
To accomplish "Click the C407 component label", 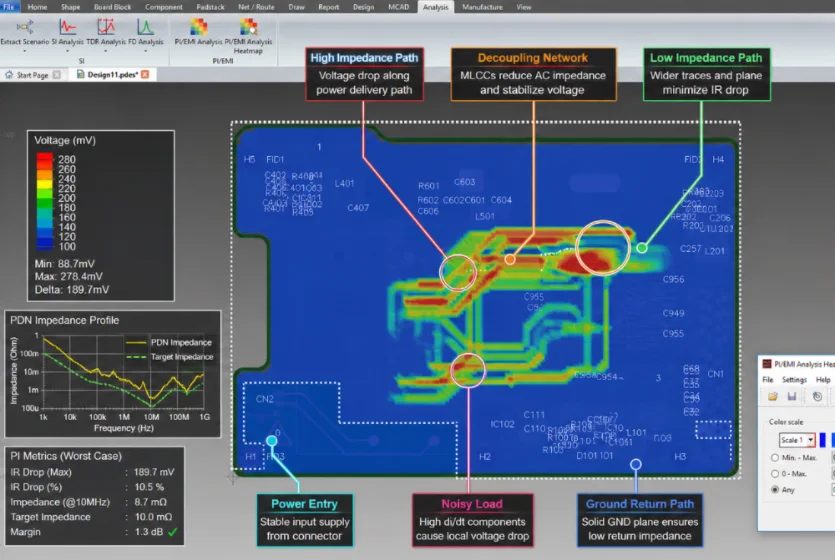I will pyautogui.click(x=358, y=208).
